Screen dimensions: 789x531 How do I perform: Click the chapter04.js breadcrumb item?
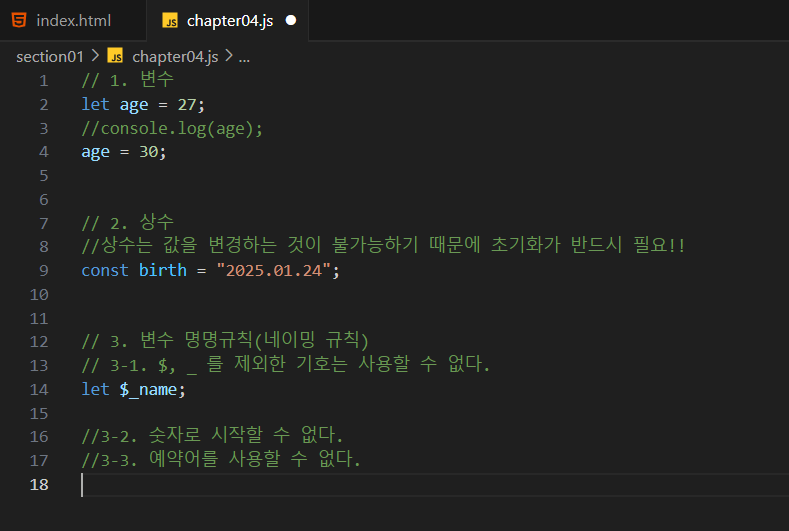[175, 57]
